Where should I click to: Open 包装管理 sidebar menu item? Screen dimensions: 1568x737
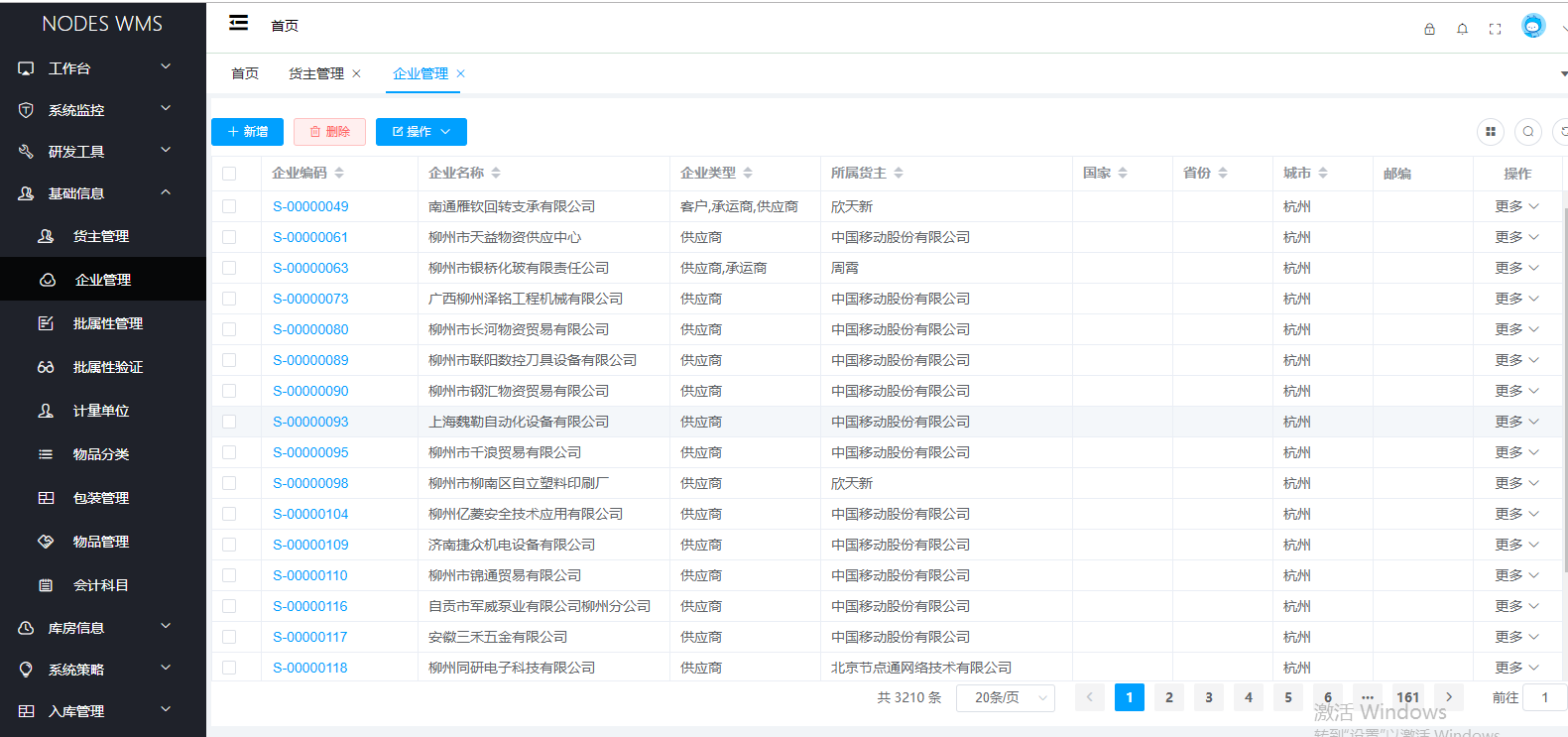103,498
